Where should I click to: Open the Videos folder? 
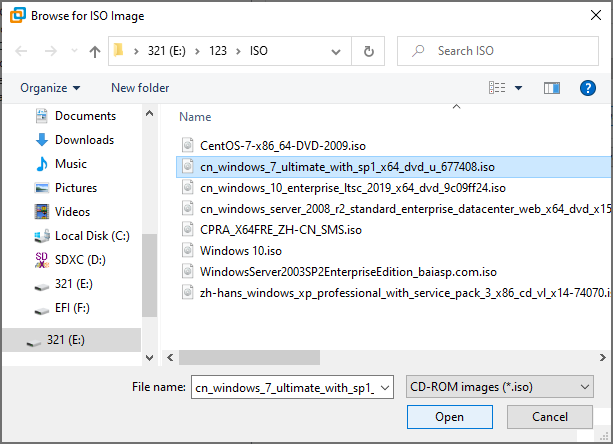(62, 212)
